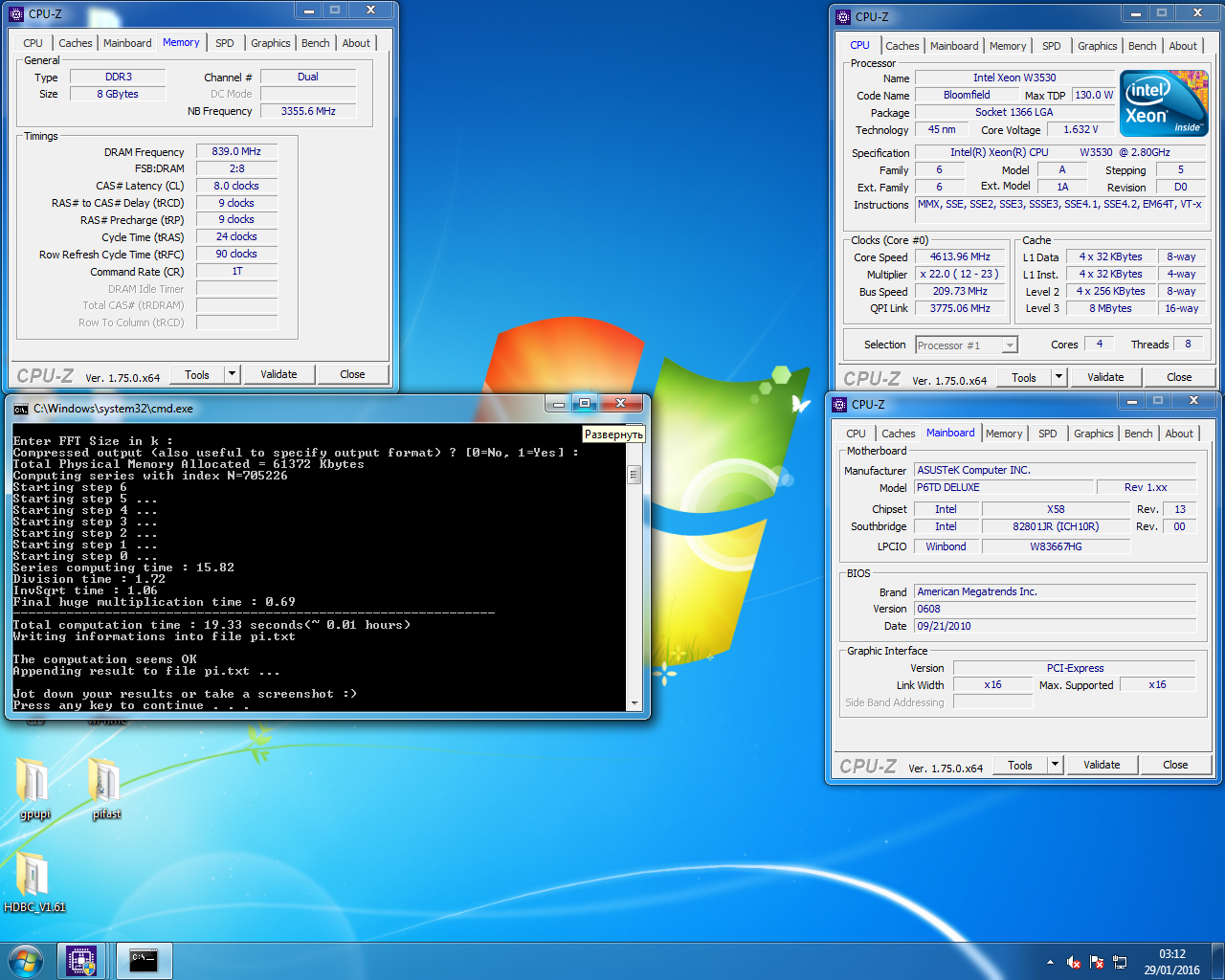This screenshot has width=1225, height=980.
Task: Open Memory tab in Mainboard window
Action: point(1004,434)
